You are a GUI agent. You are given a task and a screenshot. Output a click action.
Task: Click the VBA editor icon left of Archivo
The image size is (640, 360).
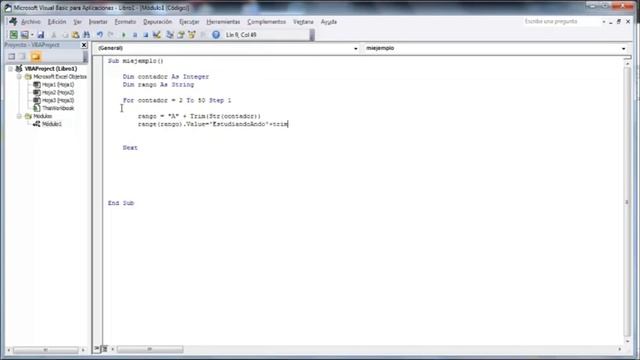point(13,22)
